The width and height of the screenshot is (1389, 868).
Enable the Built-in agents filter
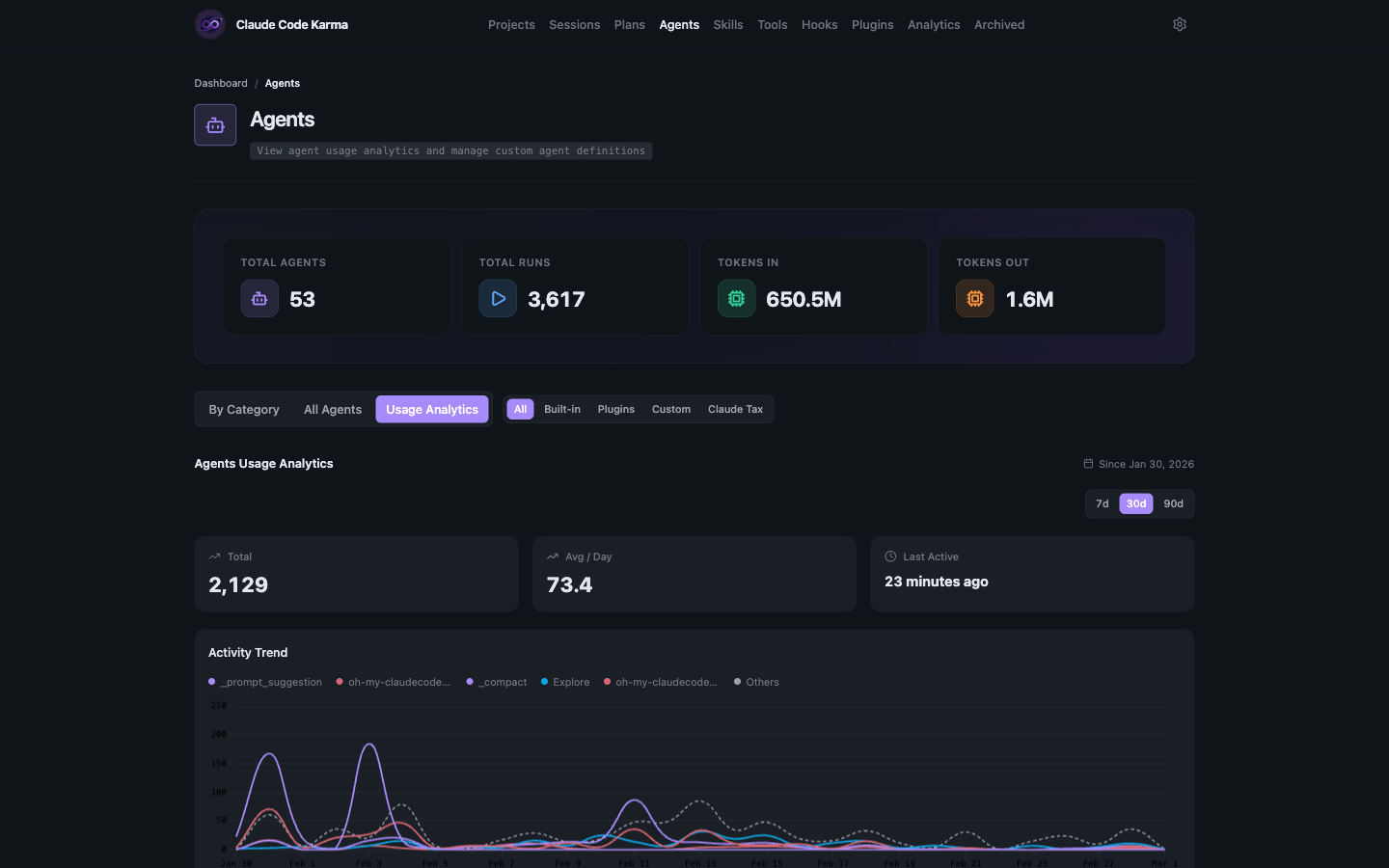click(562, 409)
